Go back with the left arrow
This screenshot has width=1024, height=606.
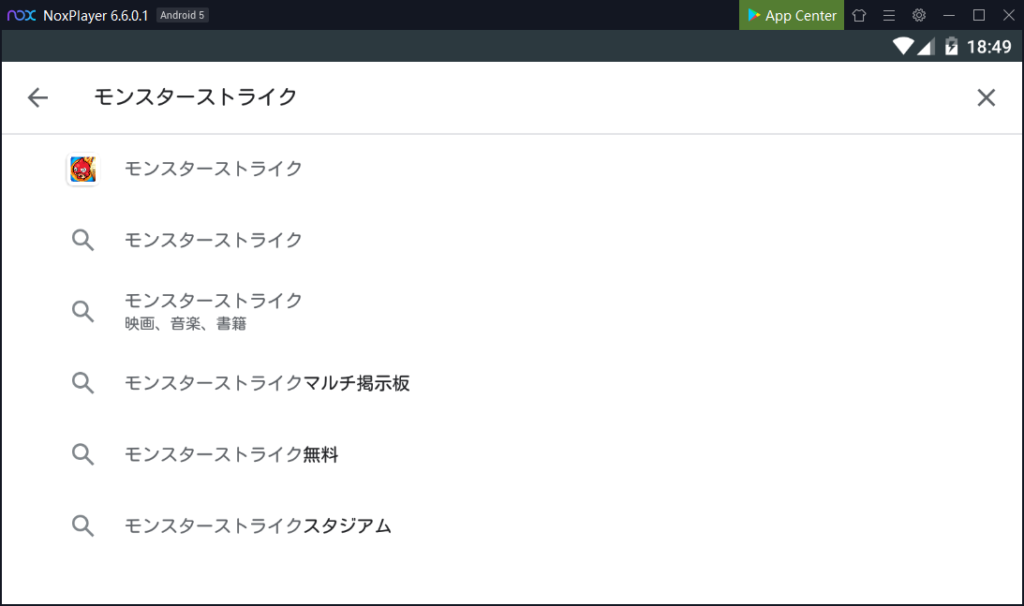tap(38, 98)
